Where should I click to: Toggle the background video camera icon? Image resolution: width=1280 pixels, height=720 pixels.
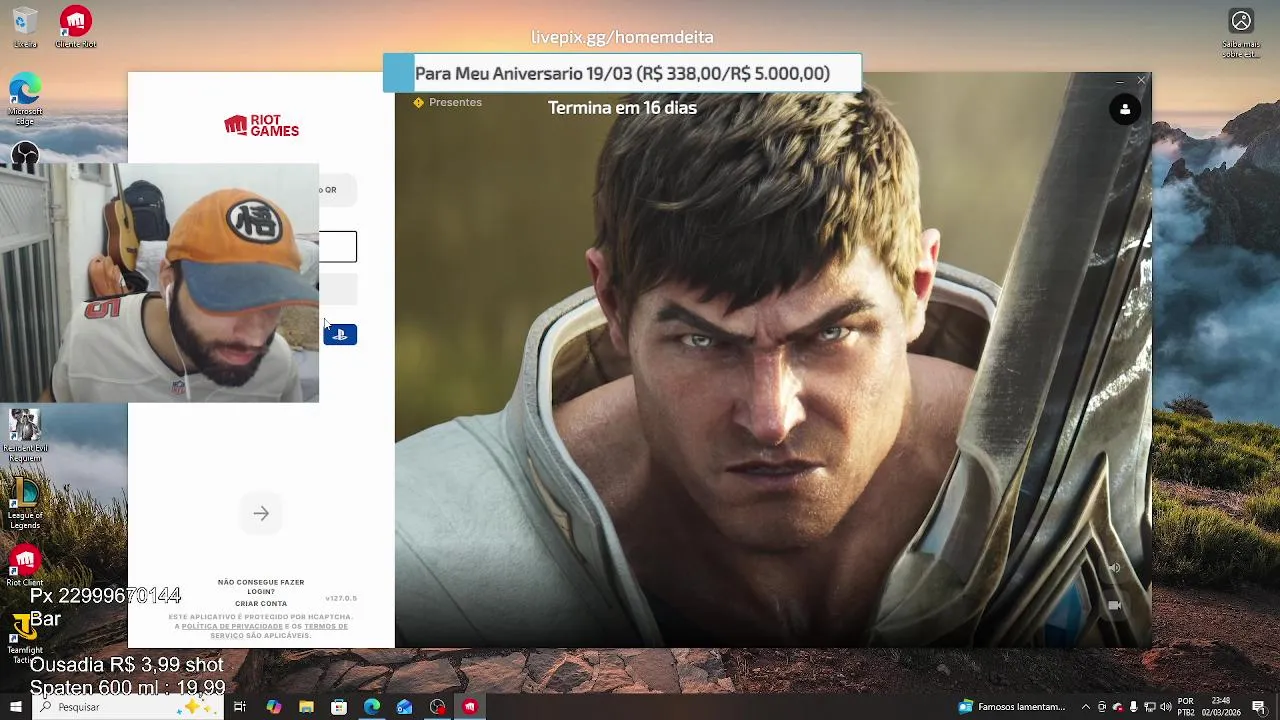coord(1114,605)
